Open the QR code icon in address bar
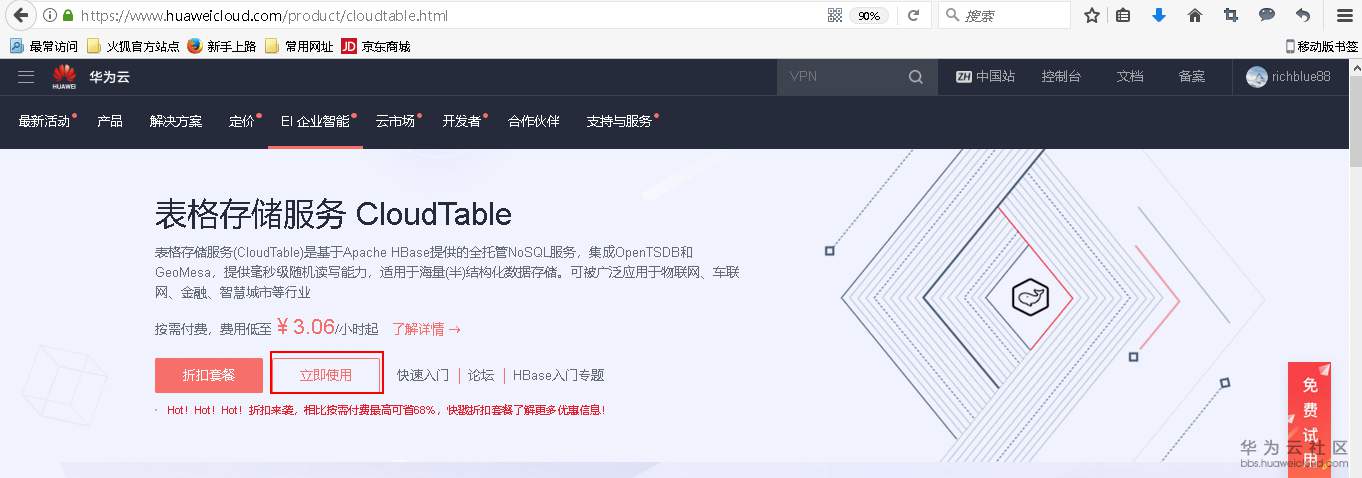The width and height of the screenshot is (1362, 478). [x=835, y=16]
